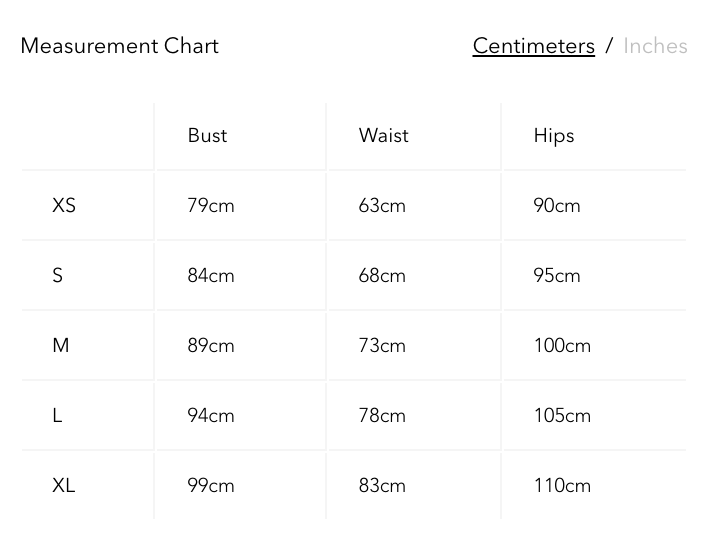Switch units to Inches
The height and width of the screenshot is (538, 706).
655,46
